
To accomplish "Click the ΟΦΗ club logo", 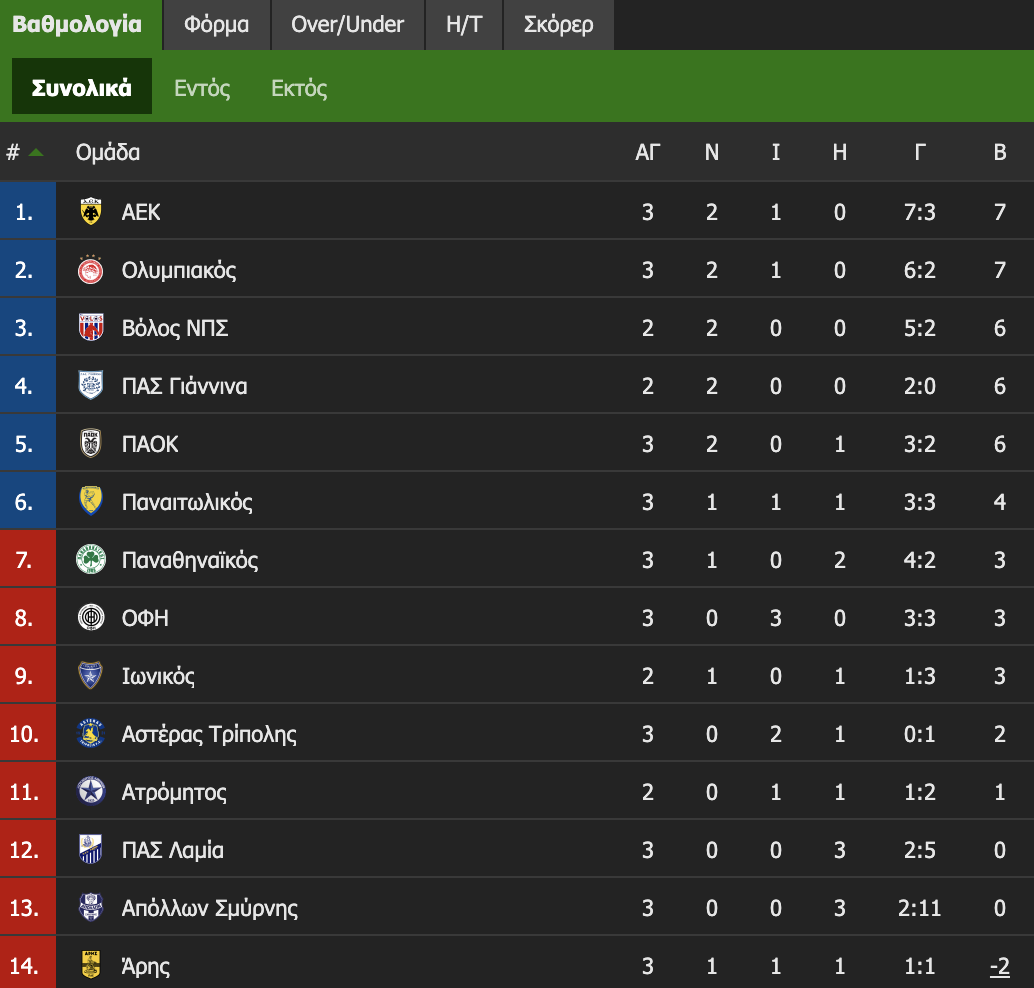I will tap(91, 618).
